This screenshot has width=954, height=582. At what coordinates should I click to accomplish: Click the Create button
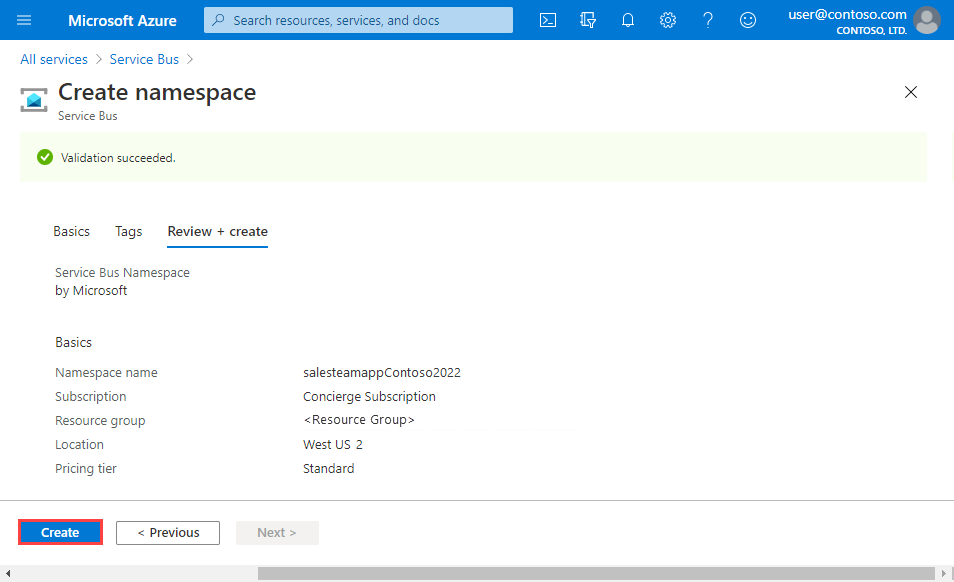tap(60, 532)
